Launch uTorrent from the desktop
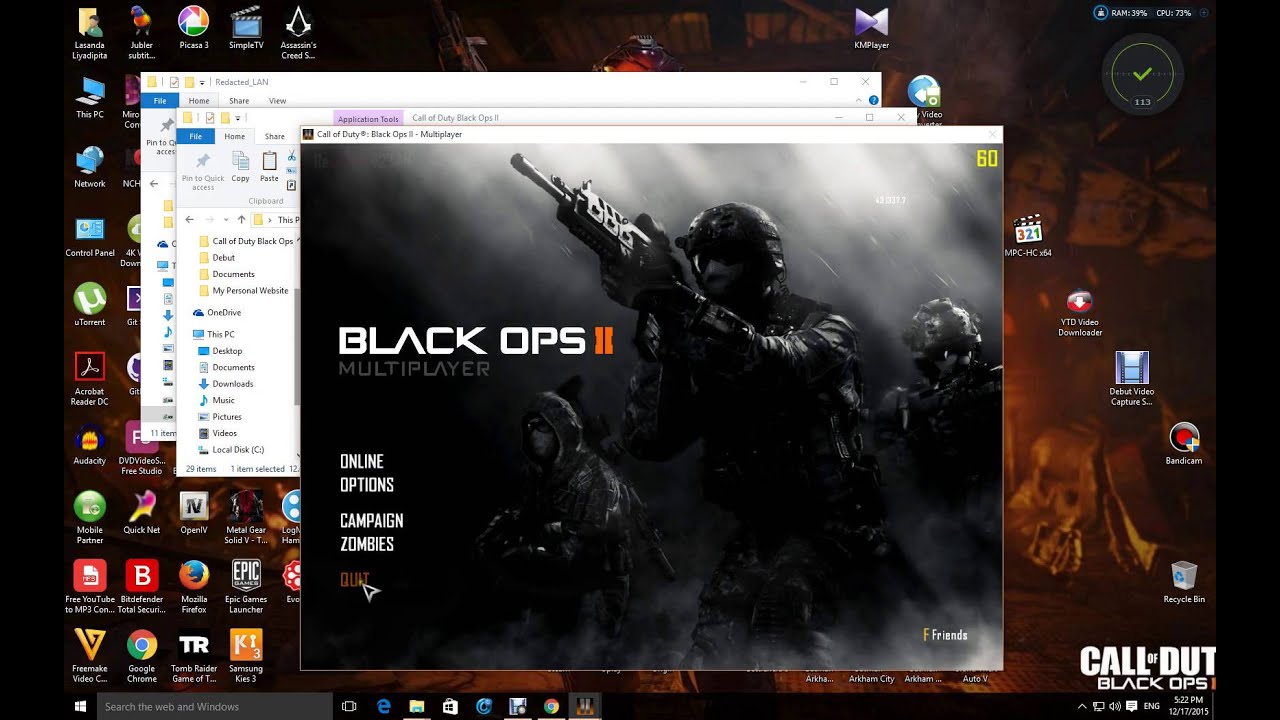 tap(90, 305)
